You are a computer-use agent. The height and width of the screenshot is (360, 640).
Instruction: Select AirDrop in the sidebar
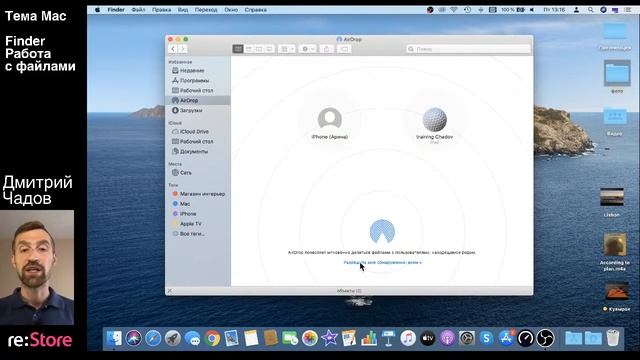click(198, 100)
